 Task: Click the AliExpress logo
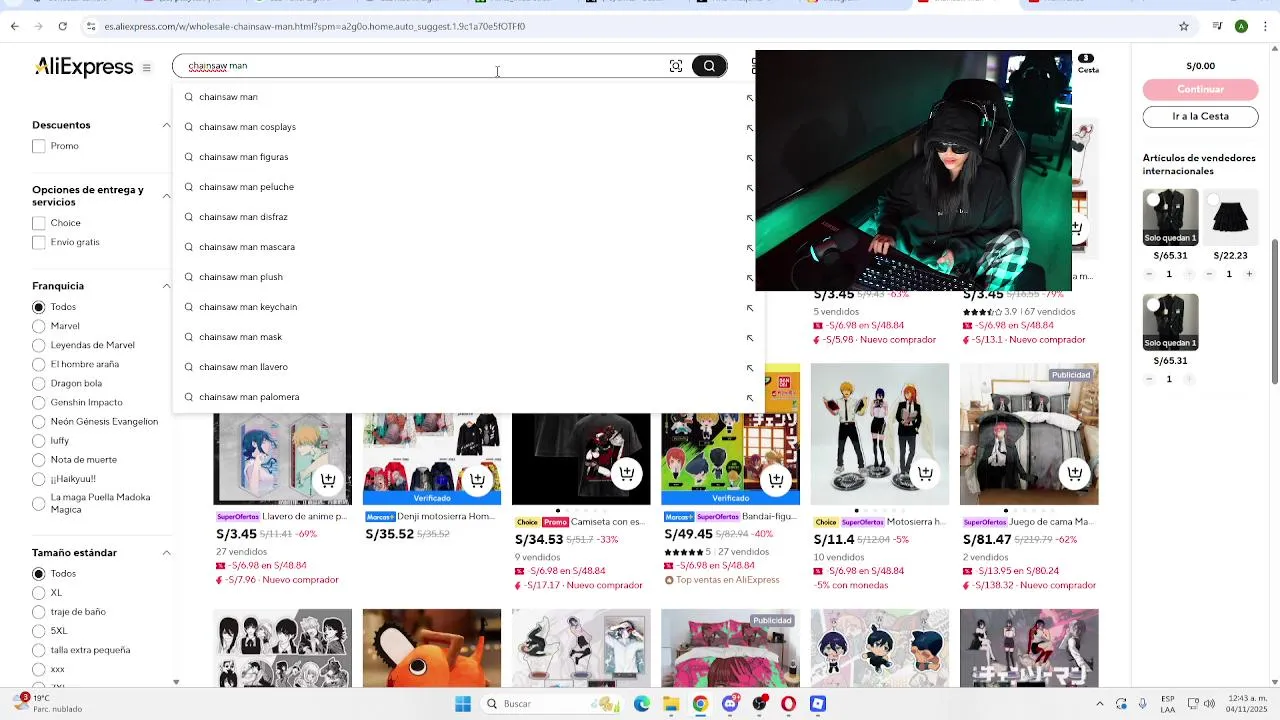84,67
